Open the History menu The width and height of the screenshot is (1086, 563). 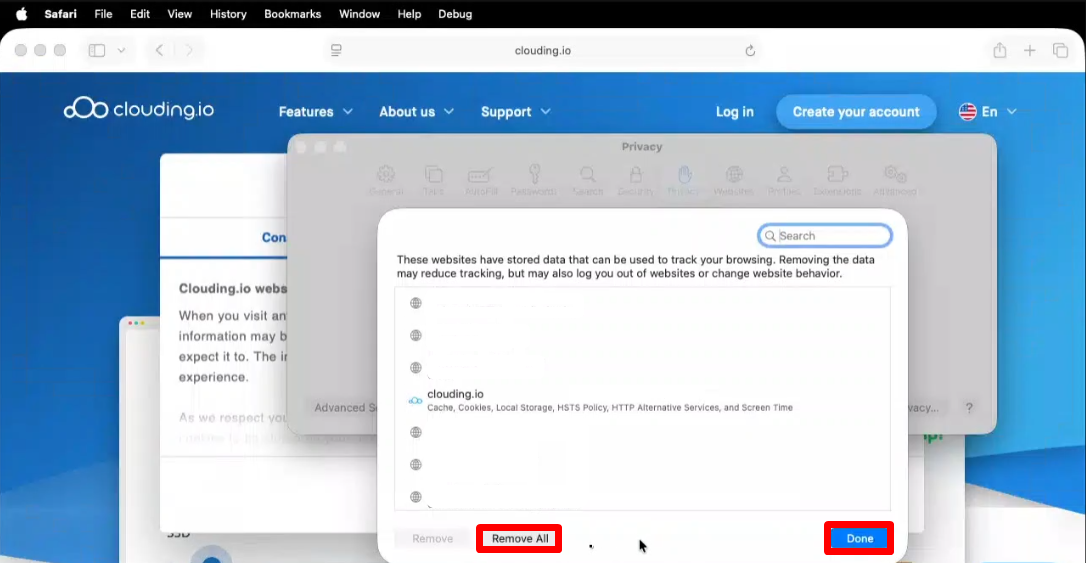(x=228, y=14)
